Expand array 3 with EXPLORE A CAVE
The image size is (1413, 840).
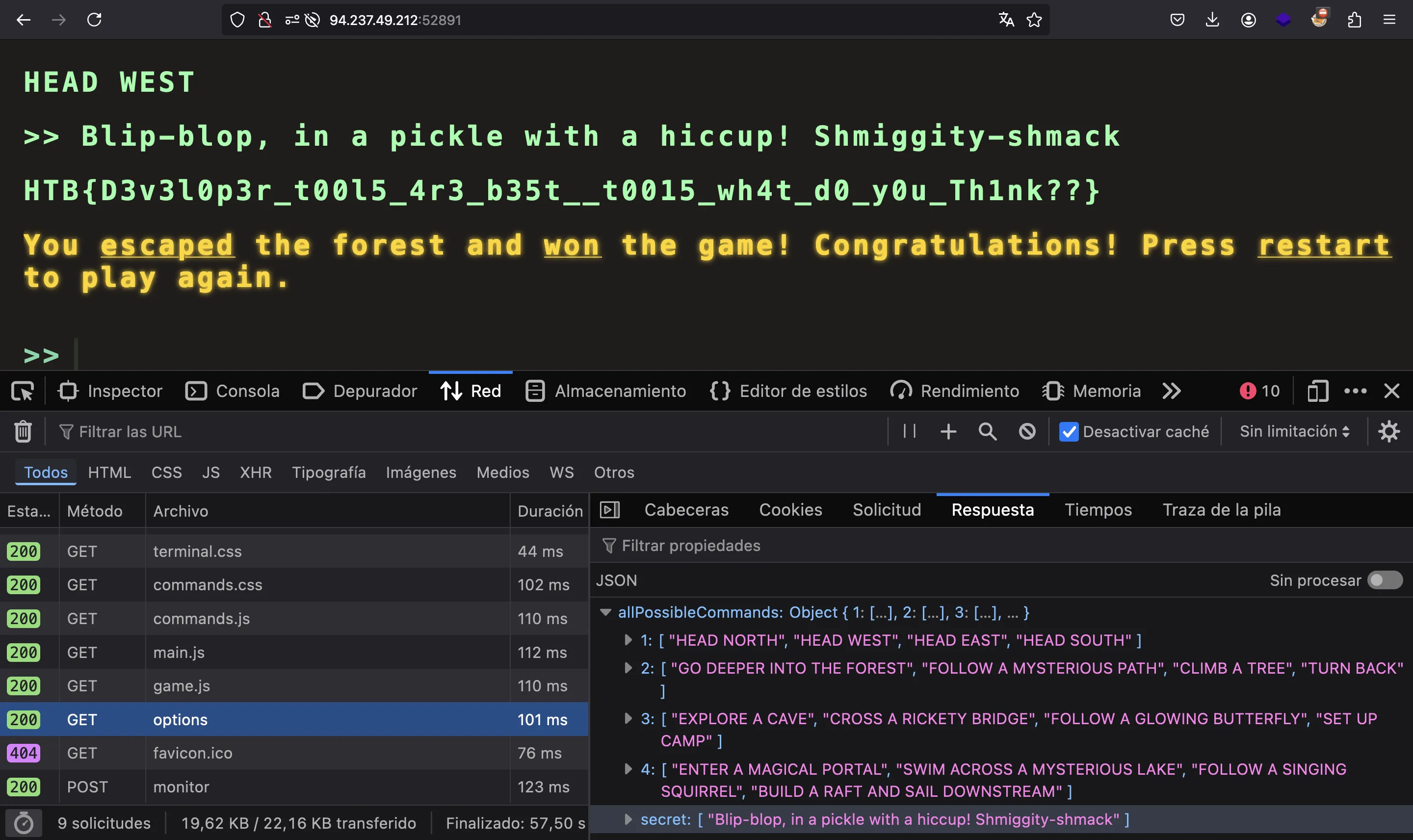pos(628,719)
